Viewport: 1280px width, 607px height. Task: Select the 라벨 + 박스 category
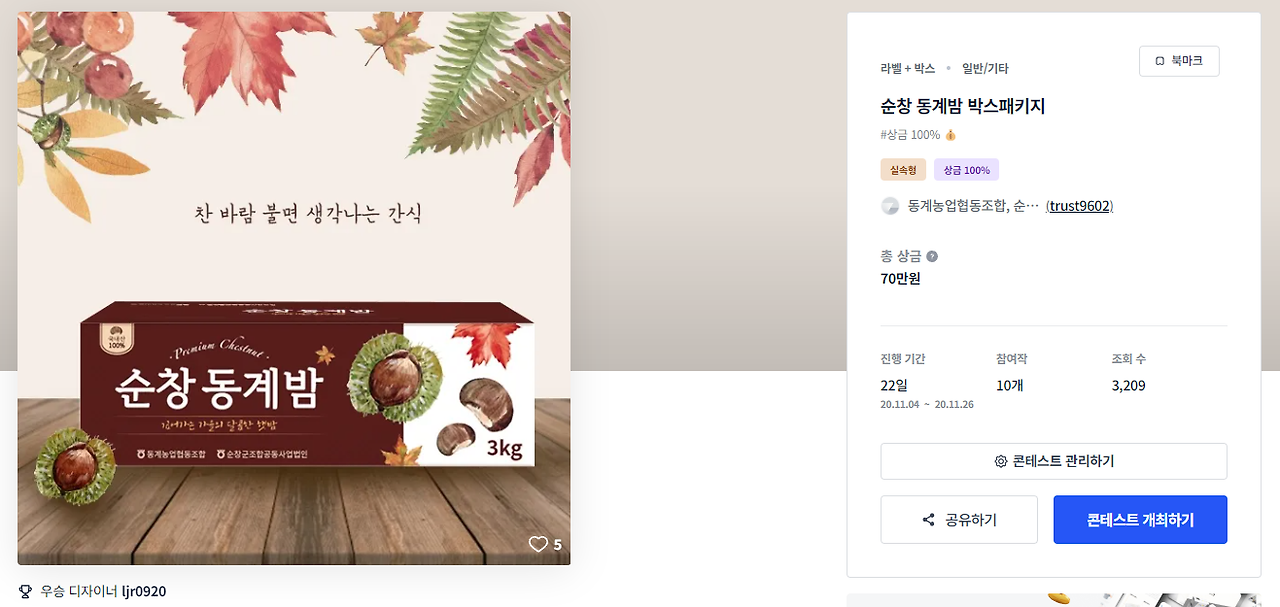(x=908, y=69)
